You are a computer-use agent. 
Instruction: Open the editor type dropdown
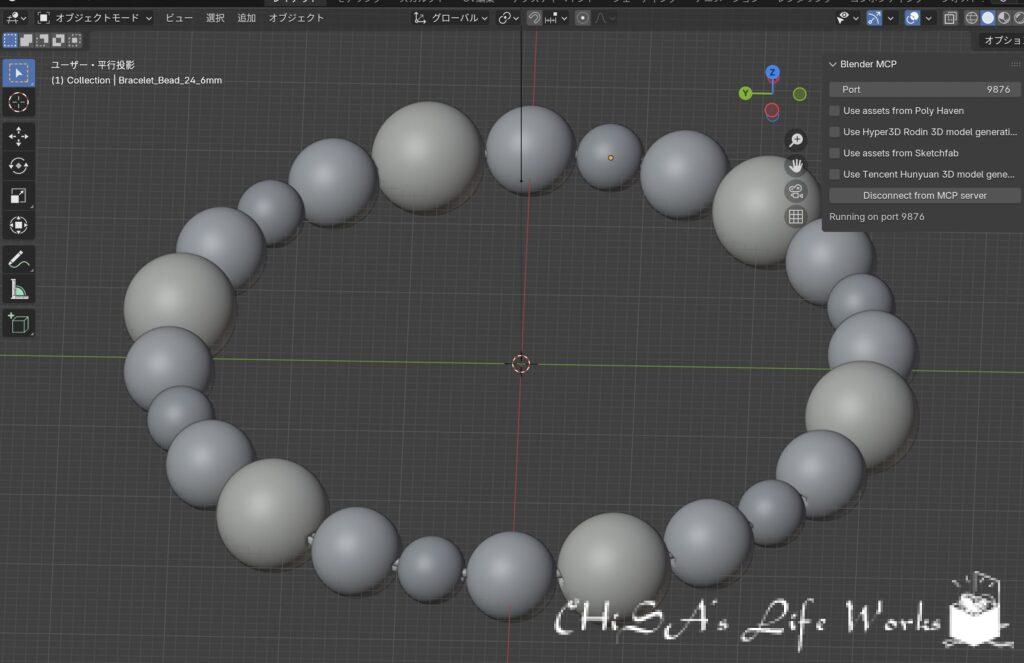pos(16,18)
